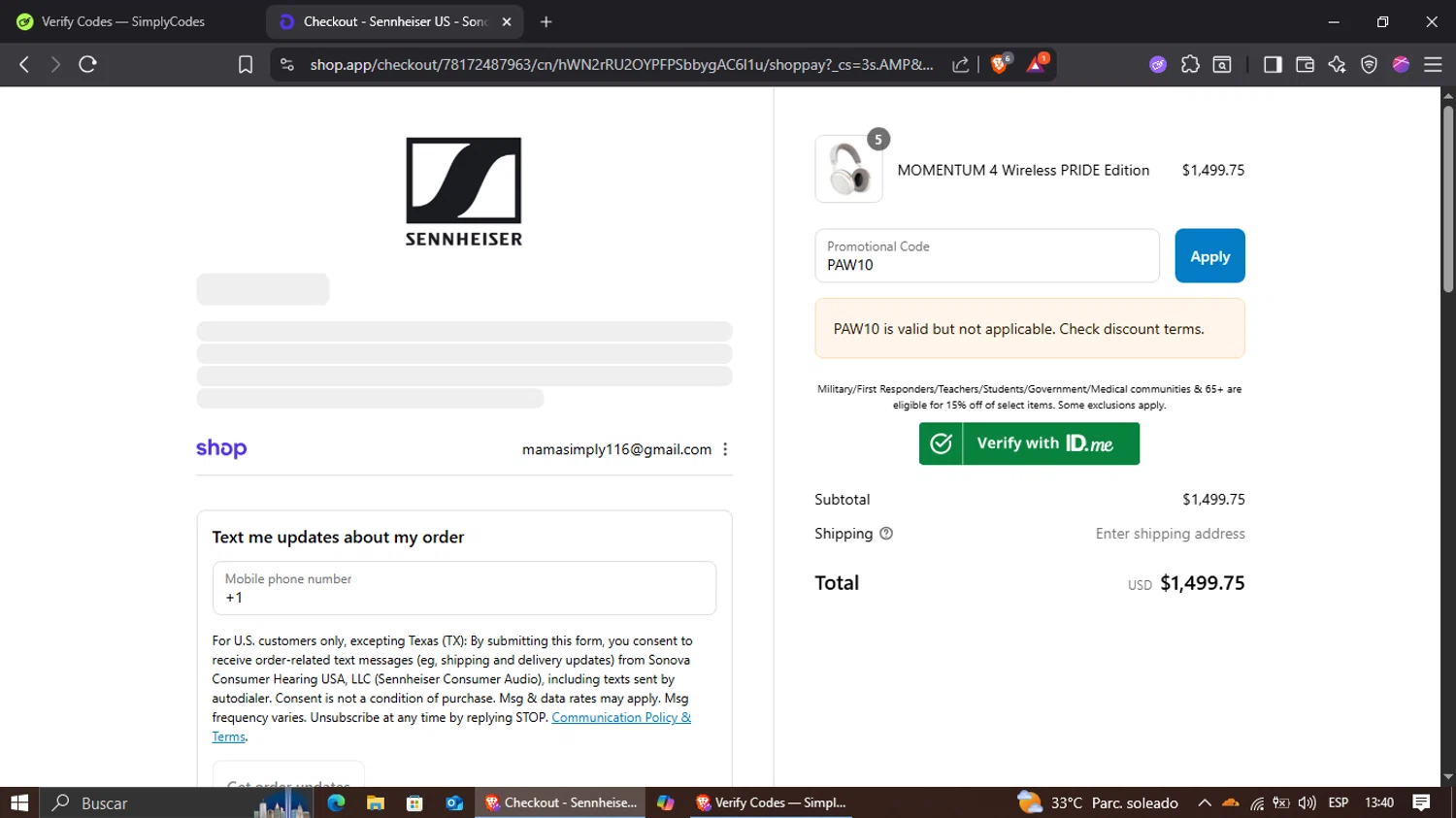Open File Explorer from taskbar
Screen dimensions: 1456x818
(x=376, y=802)
